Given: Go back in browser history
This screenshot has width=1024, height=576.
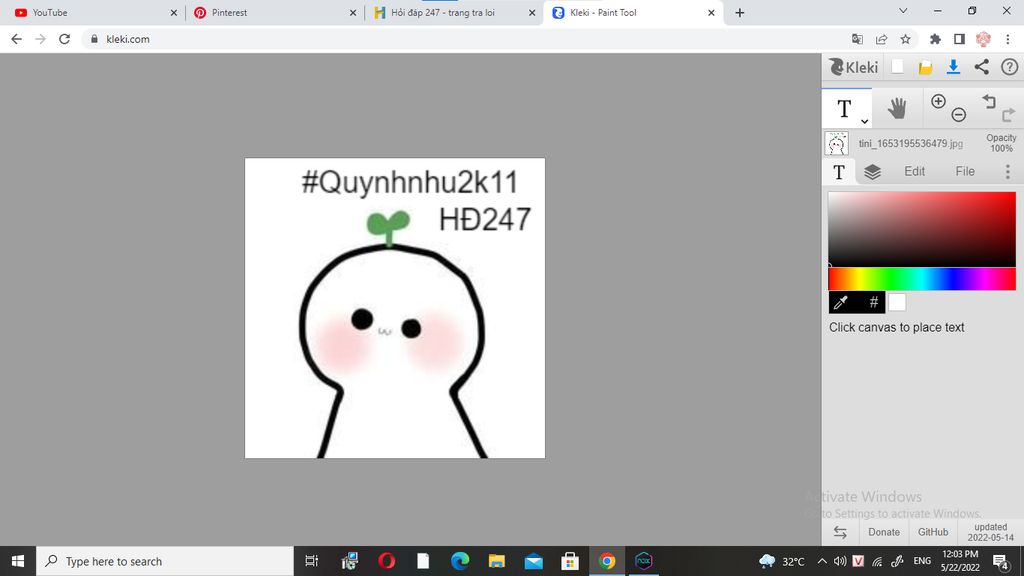Looking at the screenshot, I should [x=16, y=39].
